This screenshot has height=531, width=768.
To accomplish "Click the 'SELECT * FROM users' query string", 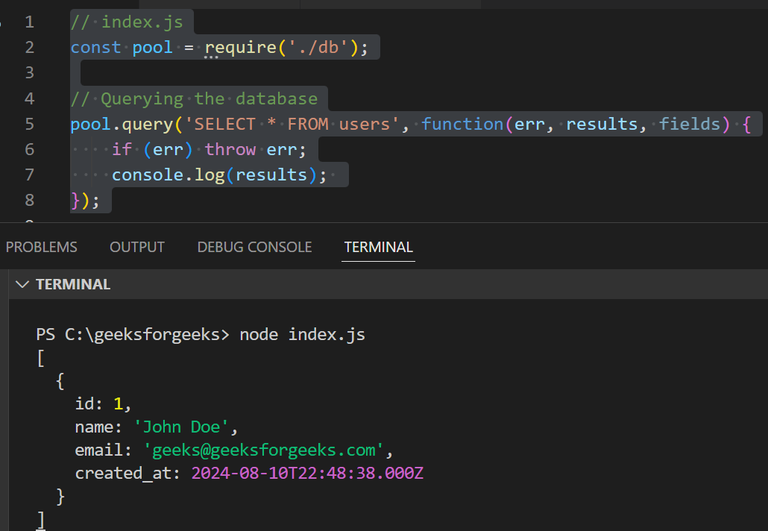I will click(292, 124).
